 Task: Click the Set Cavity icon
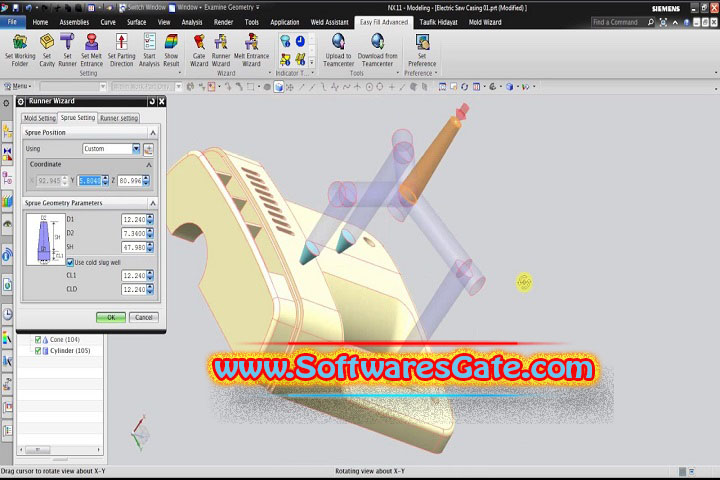click(x=47, y=51)
